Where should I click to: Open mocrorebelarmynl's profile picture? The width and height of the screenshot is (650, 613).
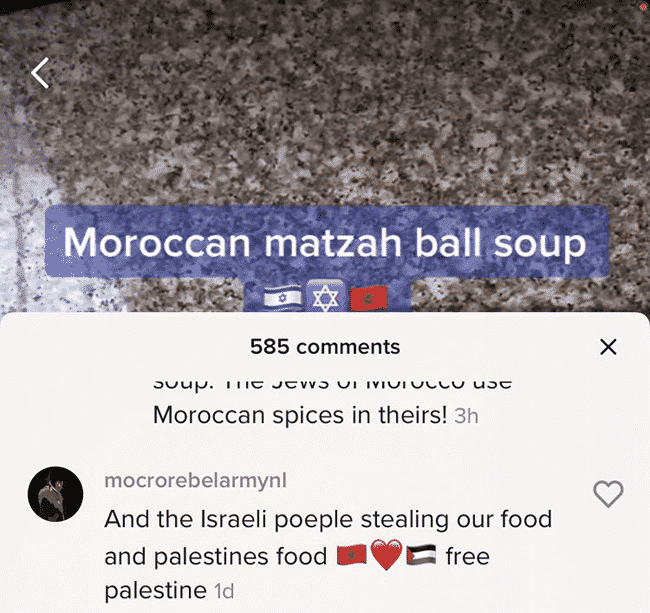(x=55, y=494)
